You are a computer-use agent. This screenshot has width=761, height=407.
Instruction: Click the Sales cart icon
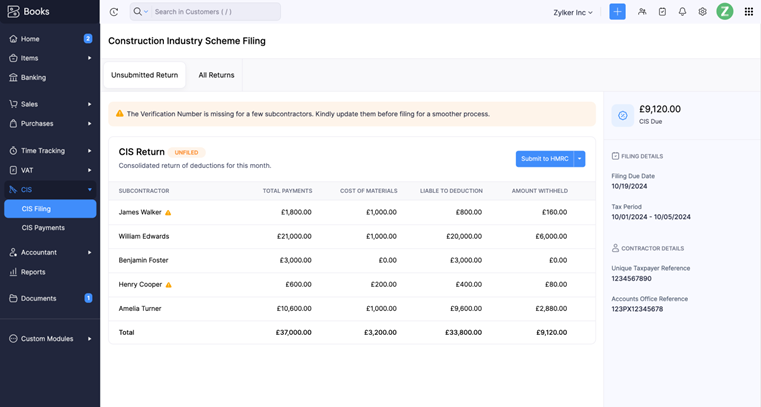coord(13,104)
